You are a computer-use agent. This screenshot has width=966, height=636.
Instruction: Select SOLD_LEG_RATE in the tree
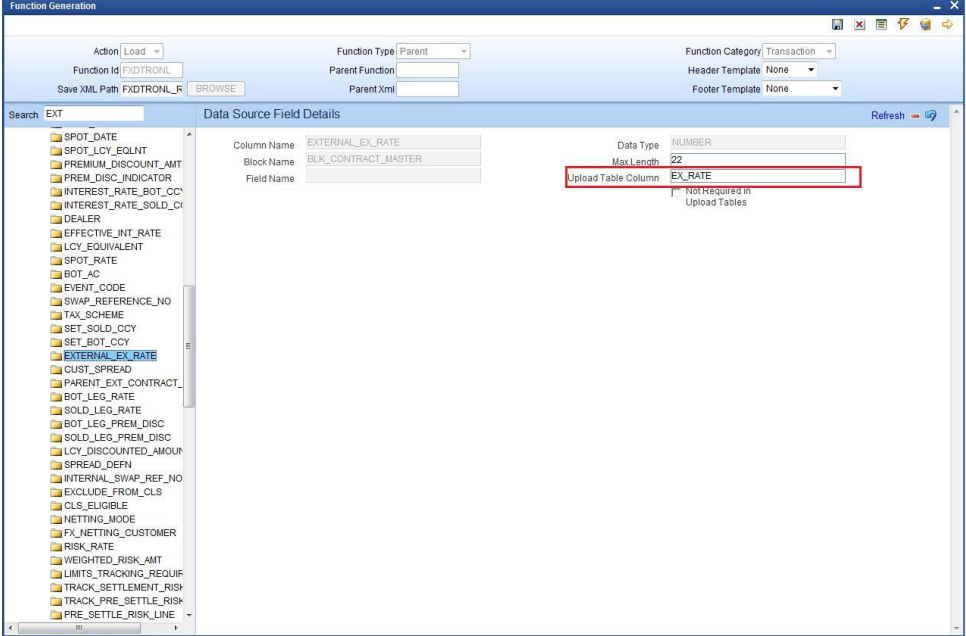[102, 410]
